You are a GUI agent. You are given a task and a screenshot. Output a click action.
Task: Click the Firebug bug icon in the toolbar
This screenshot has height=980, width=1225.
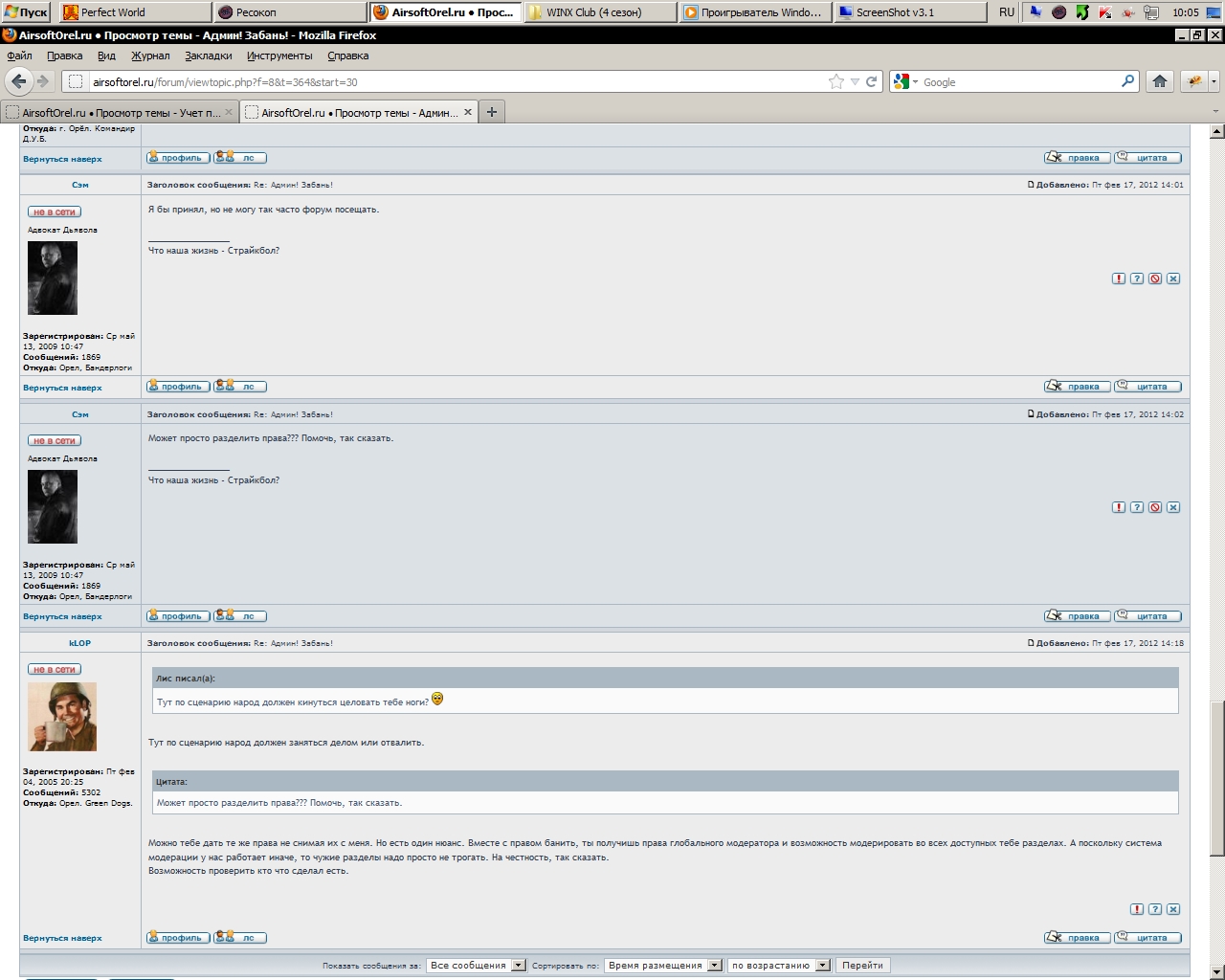click(1194, 82)
